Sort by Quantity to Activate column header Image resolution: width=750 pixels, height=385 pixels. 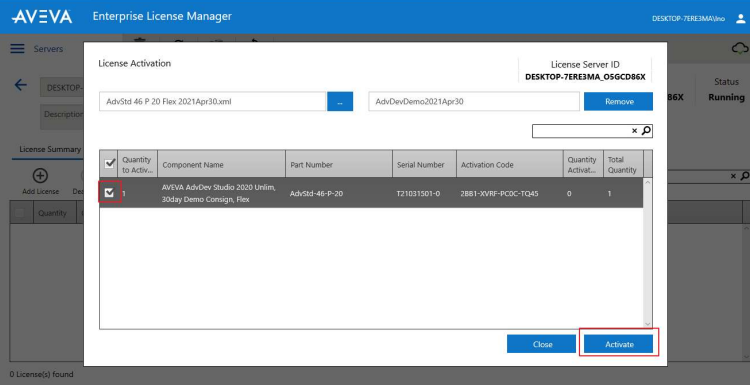pos(138,165)
